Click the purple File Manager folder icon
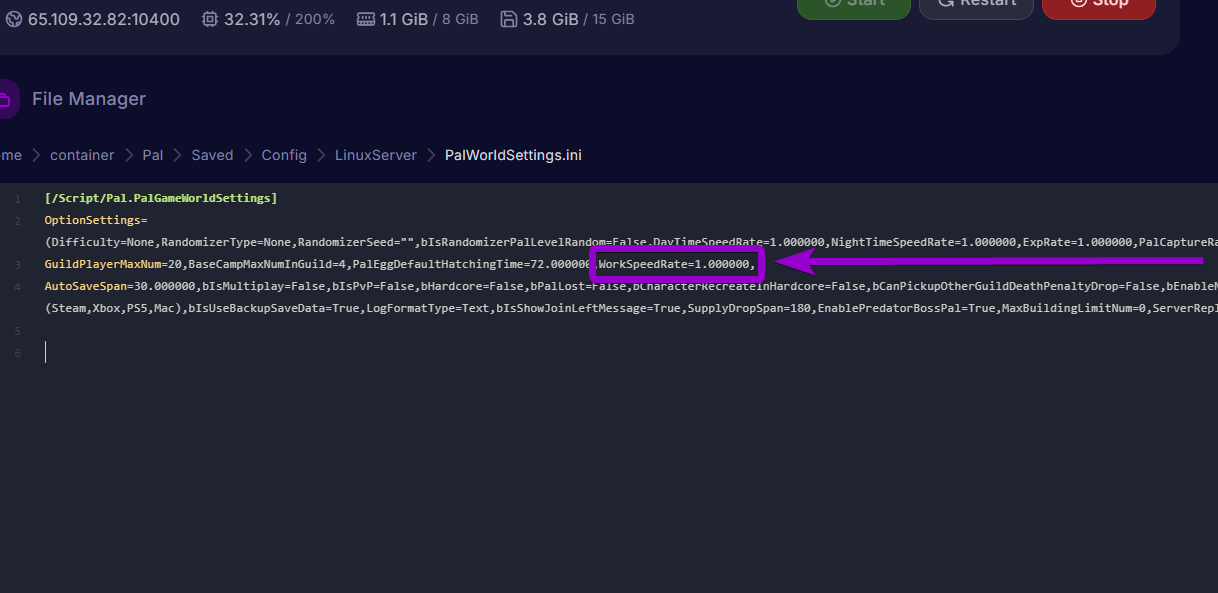The height and width of the screenshot is (593, 1218). pyautogui.click(x=5, y=99)
